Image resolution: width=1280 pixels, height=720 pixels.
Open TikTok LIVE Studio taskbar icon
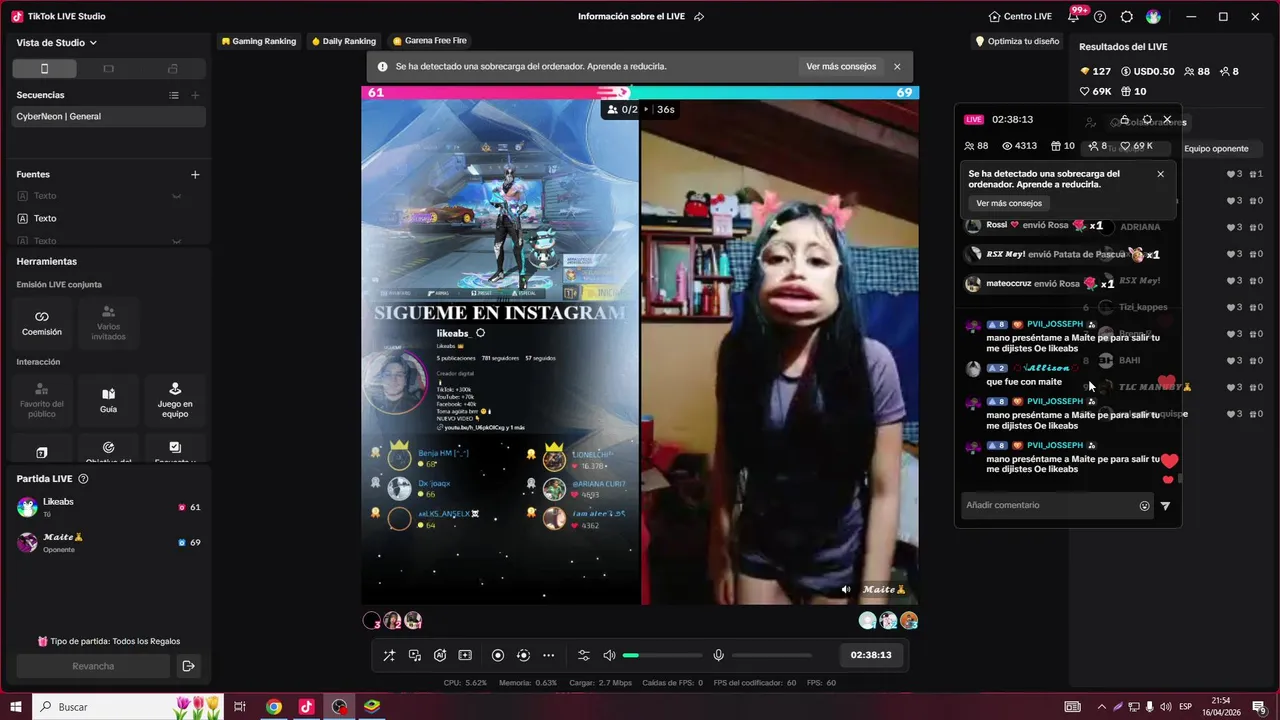(x=306, y=707)
